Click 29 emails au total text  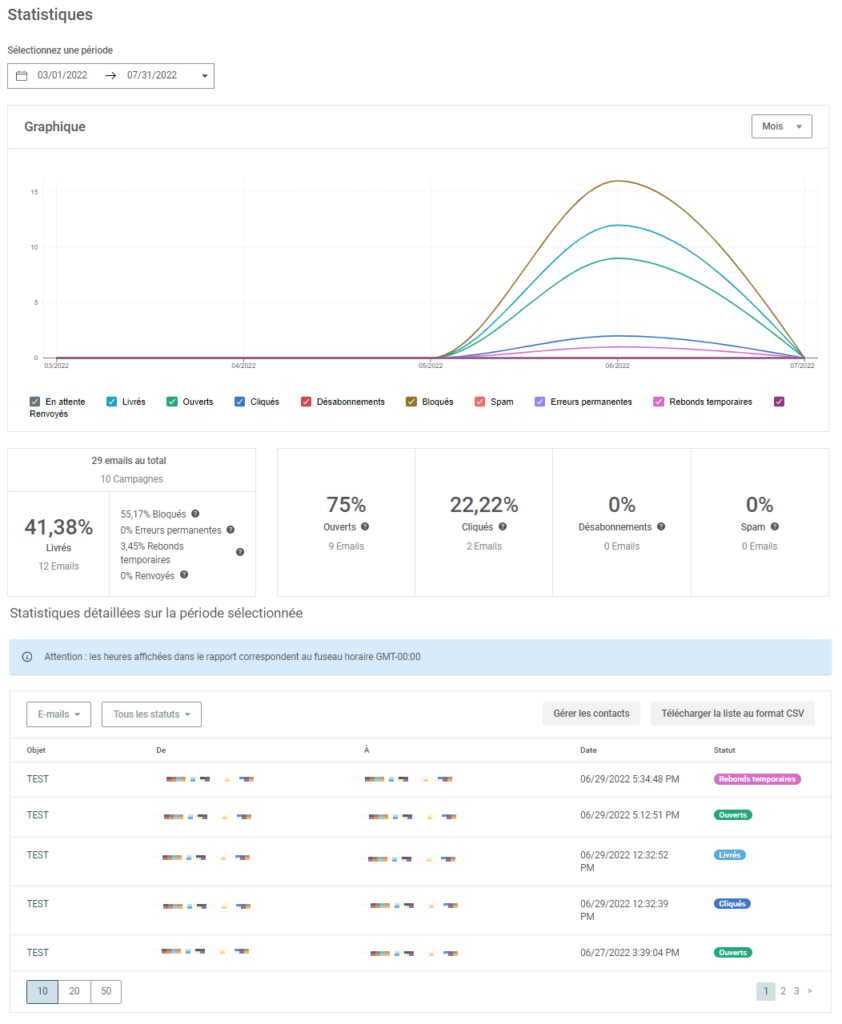pos(129,461)
